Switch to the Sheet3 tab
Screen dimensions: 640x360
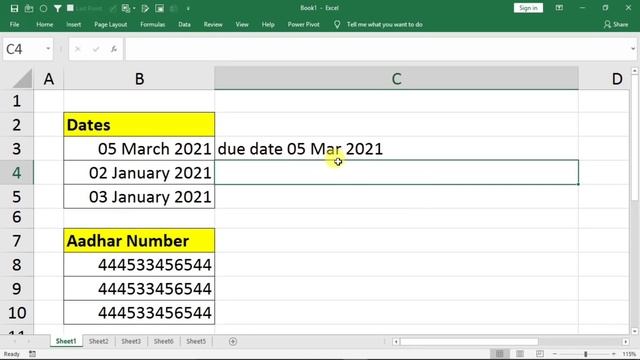131,341
